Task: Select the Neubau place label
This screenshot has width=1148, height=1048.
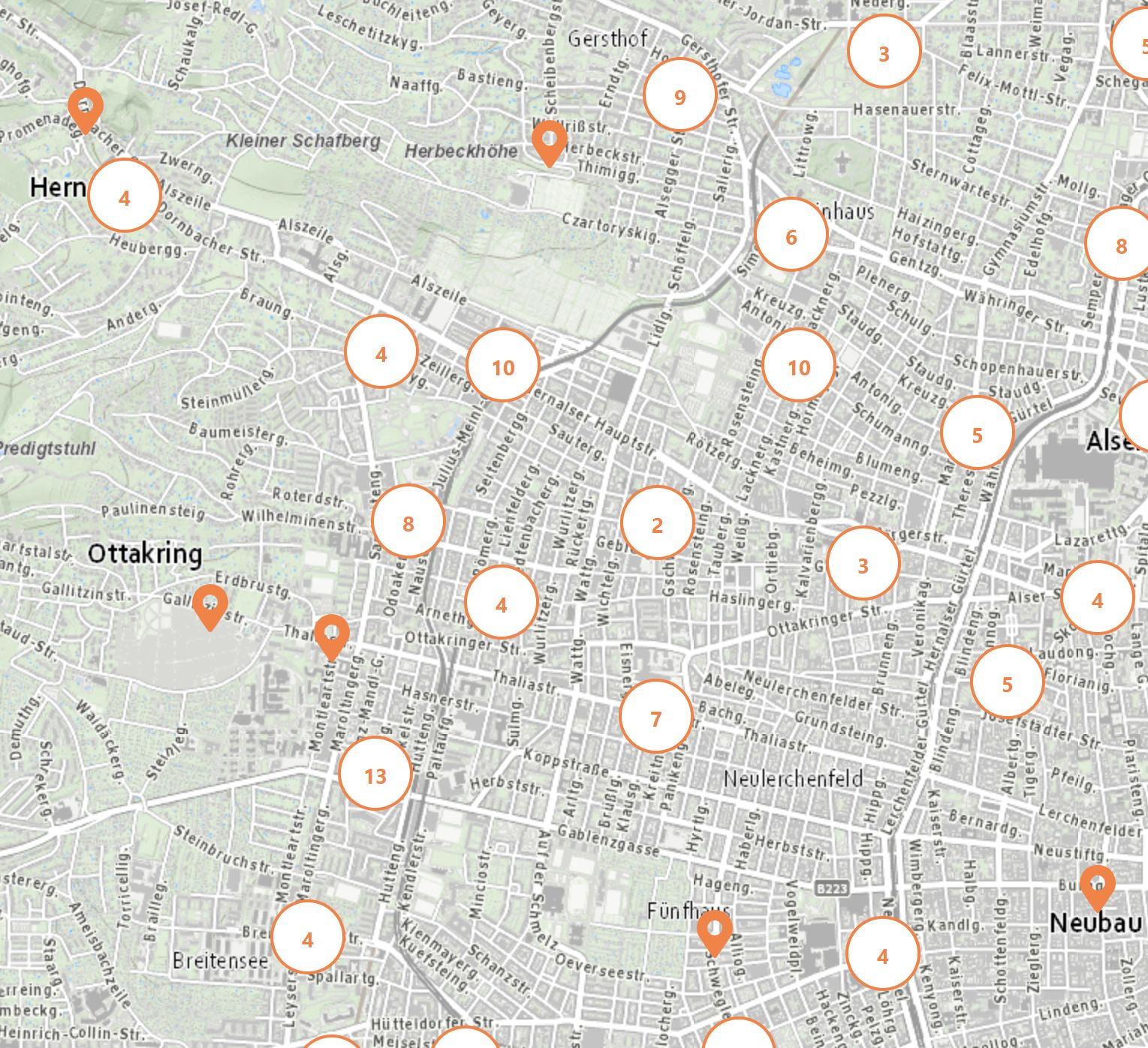Action: (x=1097, y=924)
